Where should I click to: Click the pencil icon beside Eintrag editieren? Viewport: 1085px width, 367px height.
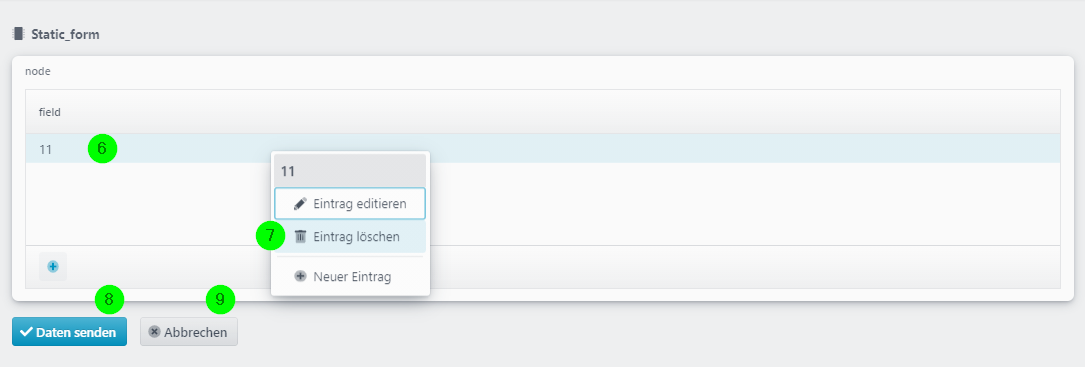[x=300, y=204]
